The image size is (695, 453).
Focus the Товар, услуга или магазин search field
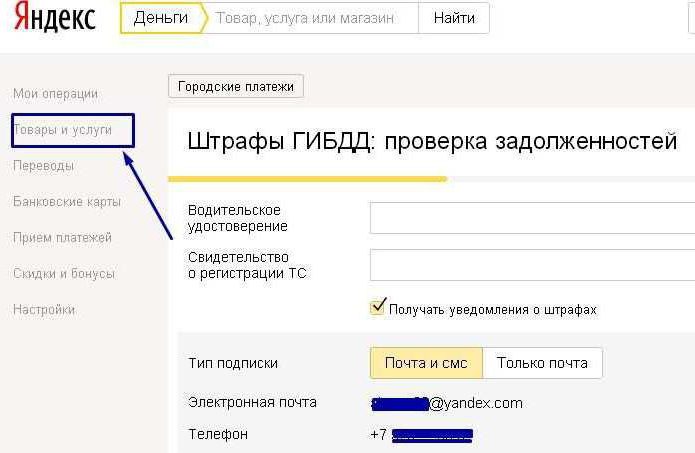point(310,18)
